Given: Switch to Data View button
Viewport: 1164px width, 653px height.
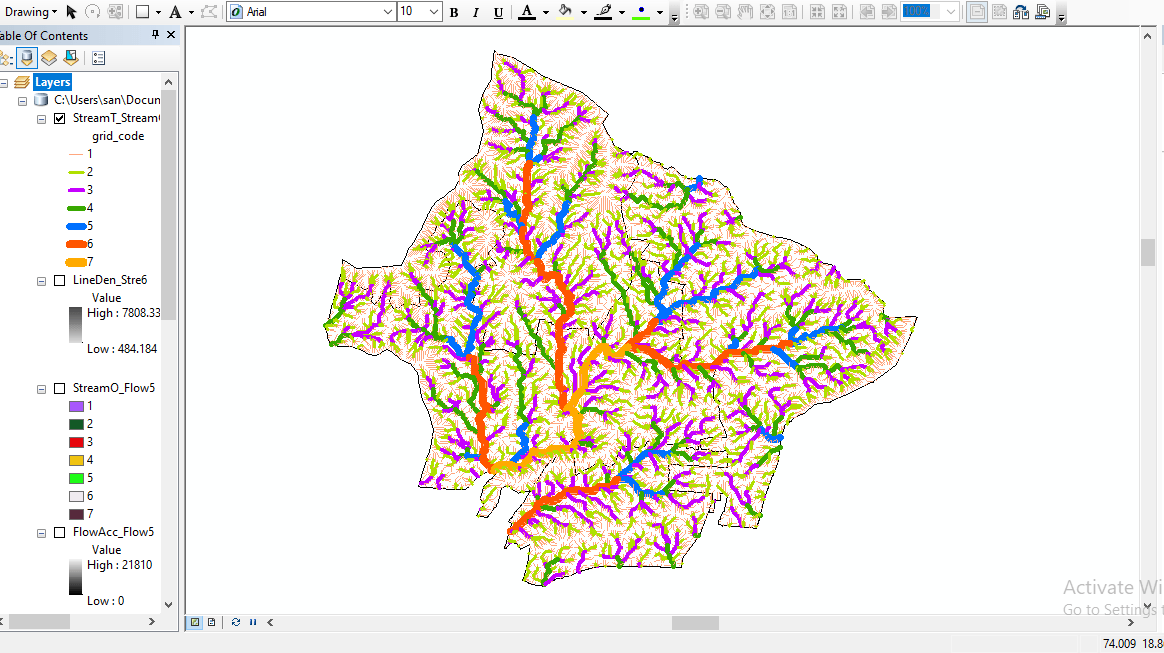Looking at the screenshot, I should point(194,622).
